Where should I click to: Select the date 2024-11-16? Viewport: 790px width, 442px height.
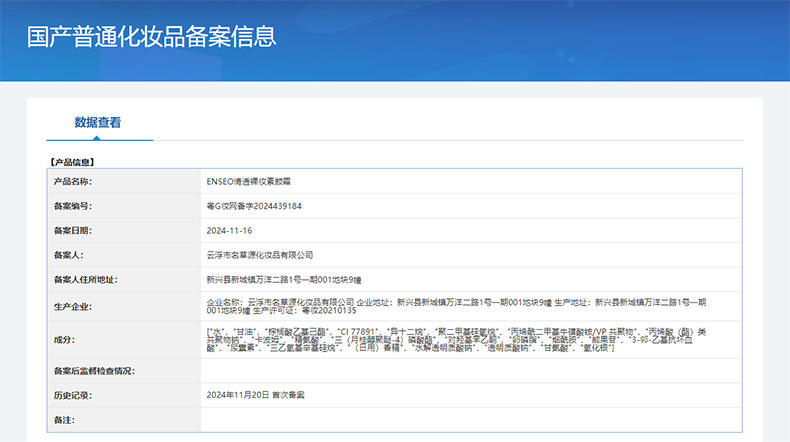[229, 230]
